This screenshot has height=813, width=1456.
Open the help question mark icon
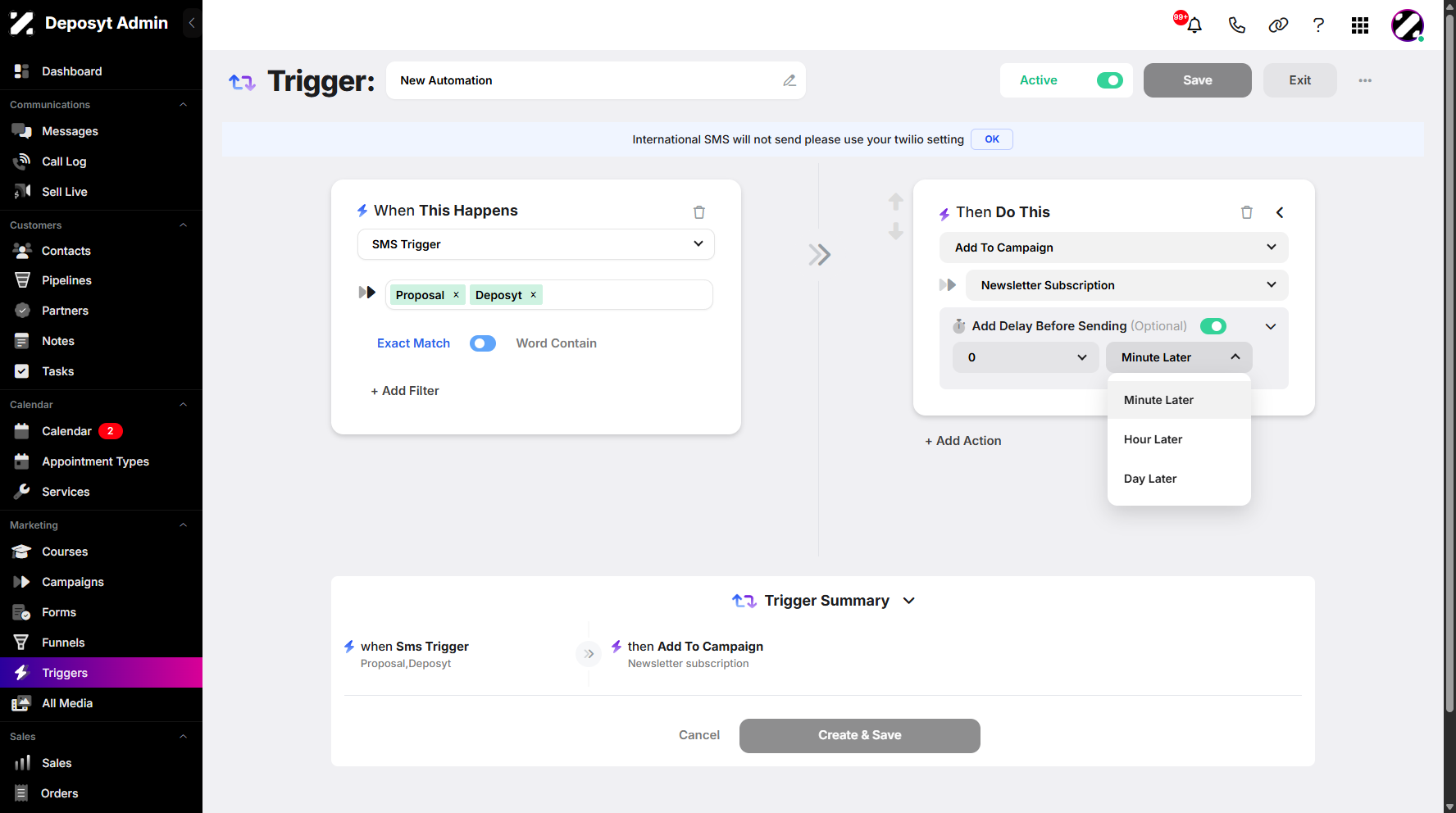[1318, 25]
